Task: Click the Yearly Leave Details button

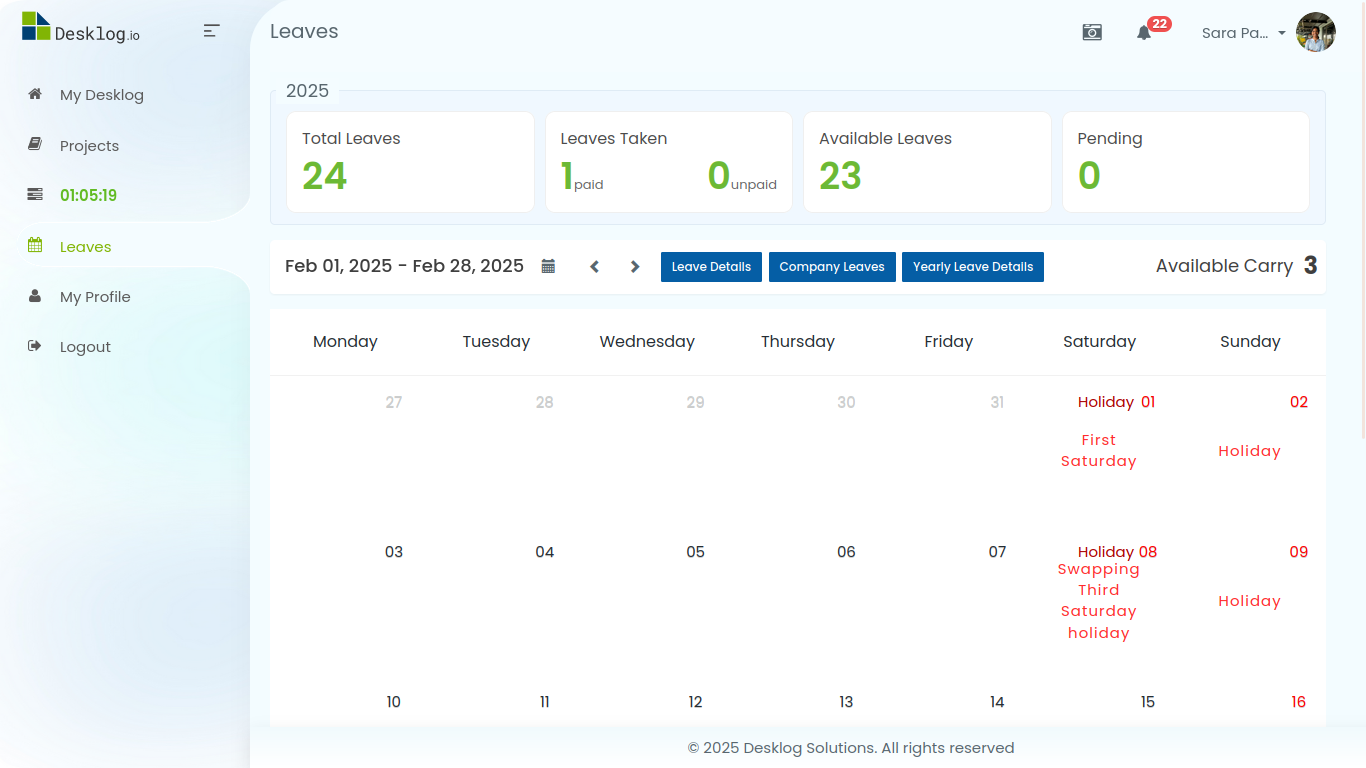Action: tap(973, 267)
